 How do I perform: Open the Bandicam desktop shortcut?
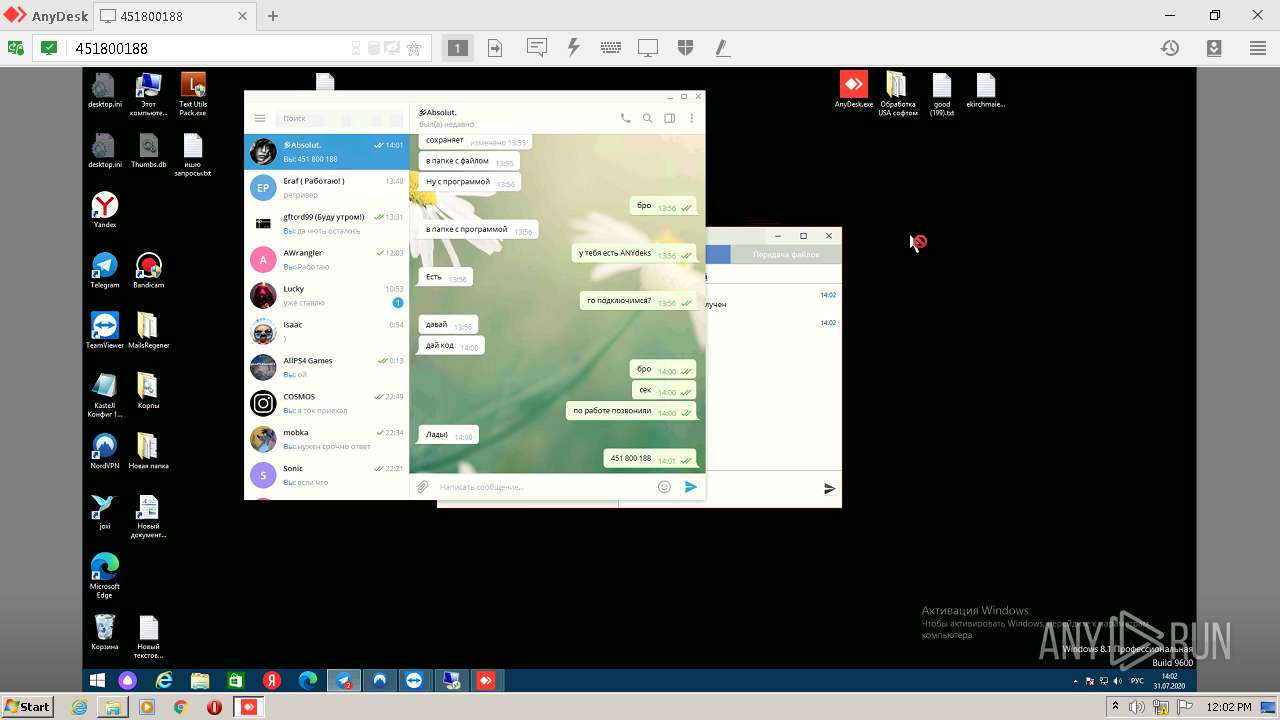[x=149, y=271]
